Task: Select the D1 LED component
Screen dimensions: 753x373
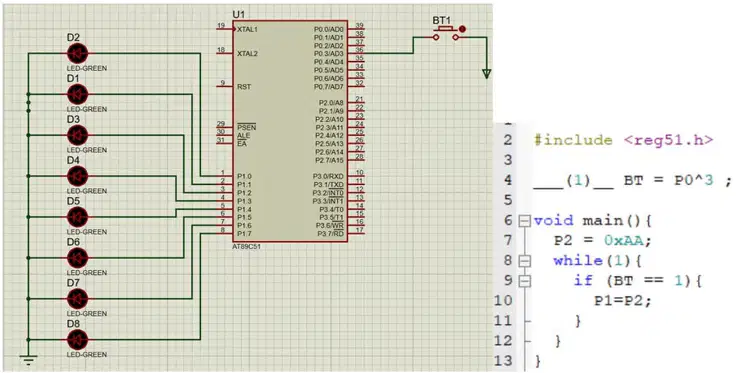Action: [x=77, y=94]
